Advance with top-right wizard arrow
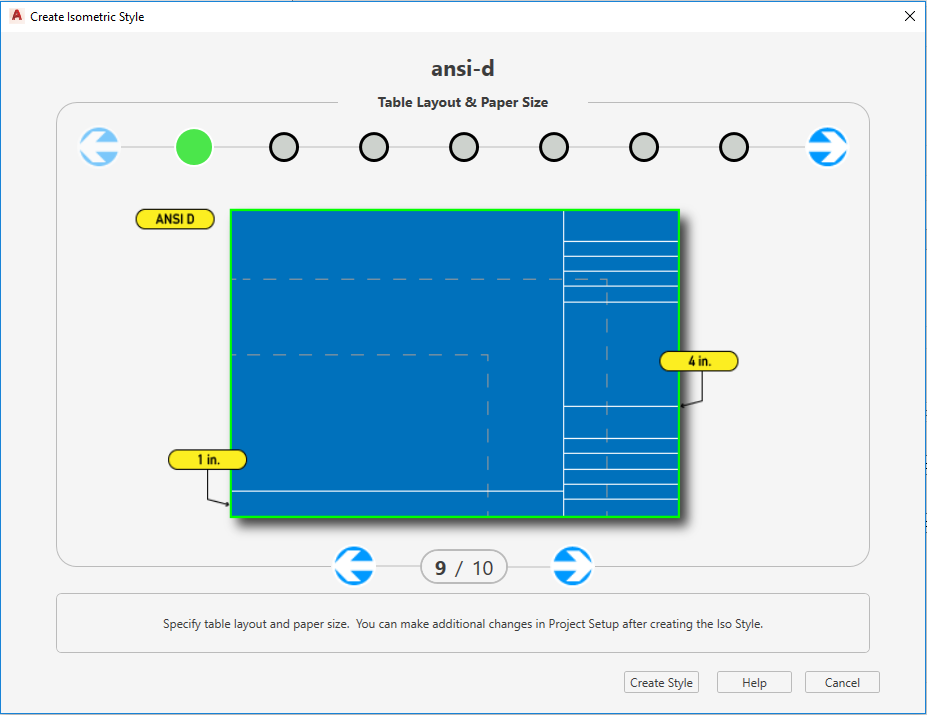927x715 pixels. [x=827, y=147]
